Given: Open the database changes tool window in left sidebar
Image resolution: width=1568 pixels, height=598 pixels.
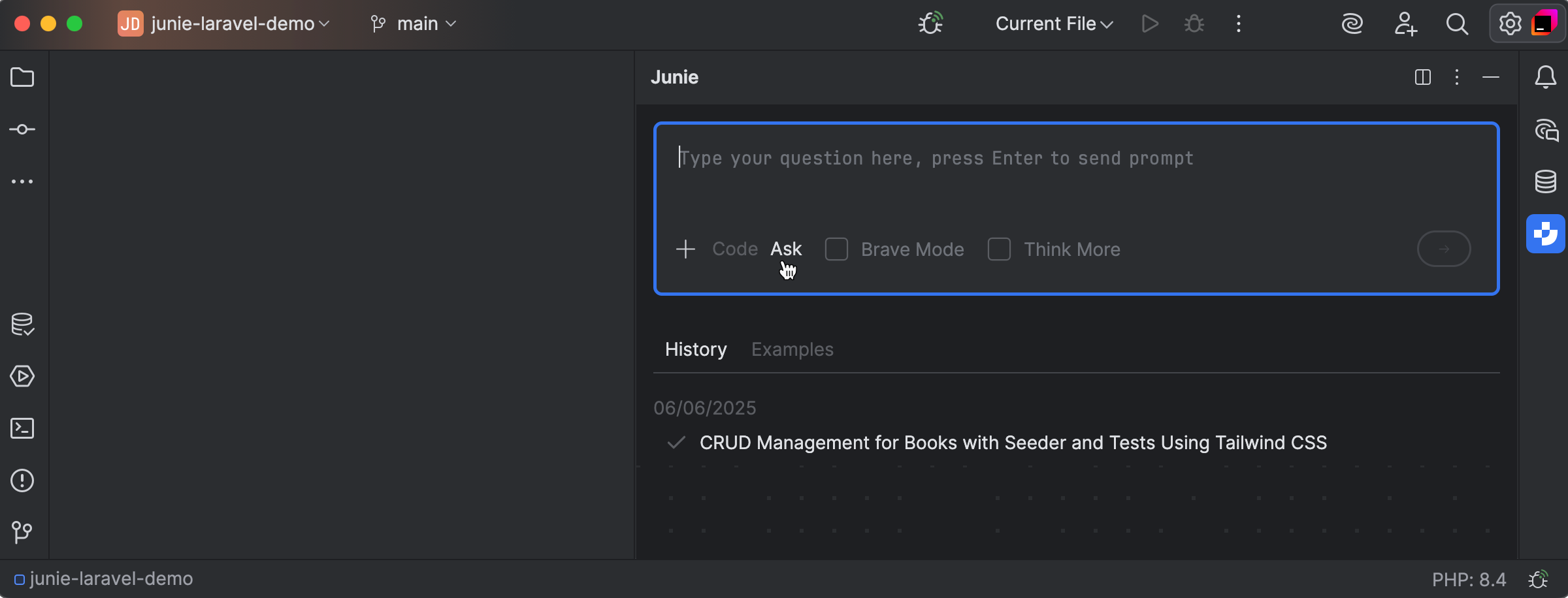Looking at the screenshot, I should 22,324.
